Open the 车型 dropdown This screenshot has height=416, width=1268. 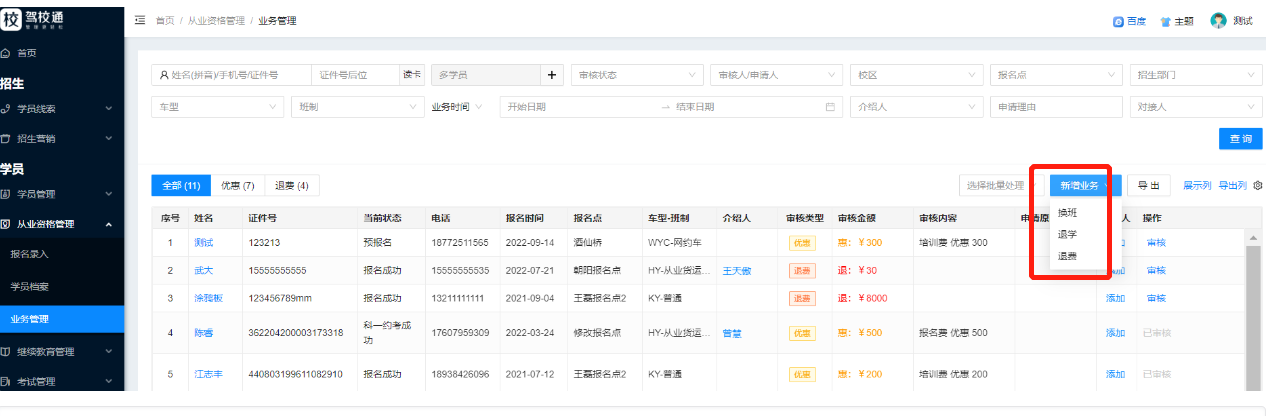point(218,107)
